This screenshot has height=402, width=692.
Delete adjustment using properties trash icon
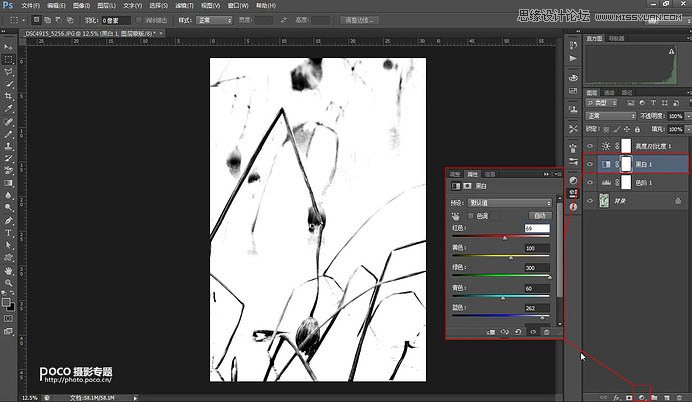(546, 332)
